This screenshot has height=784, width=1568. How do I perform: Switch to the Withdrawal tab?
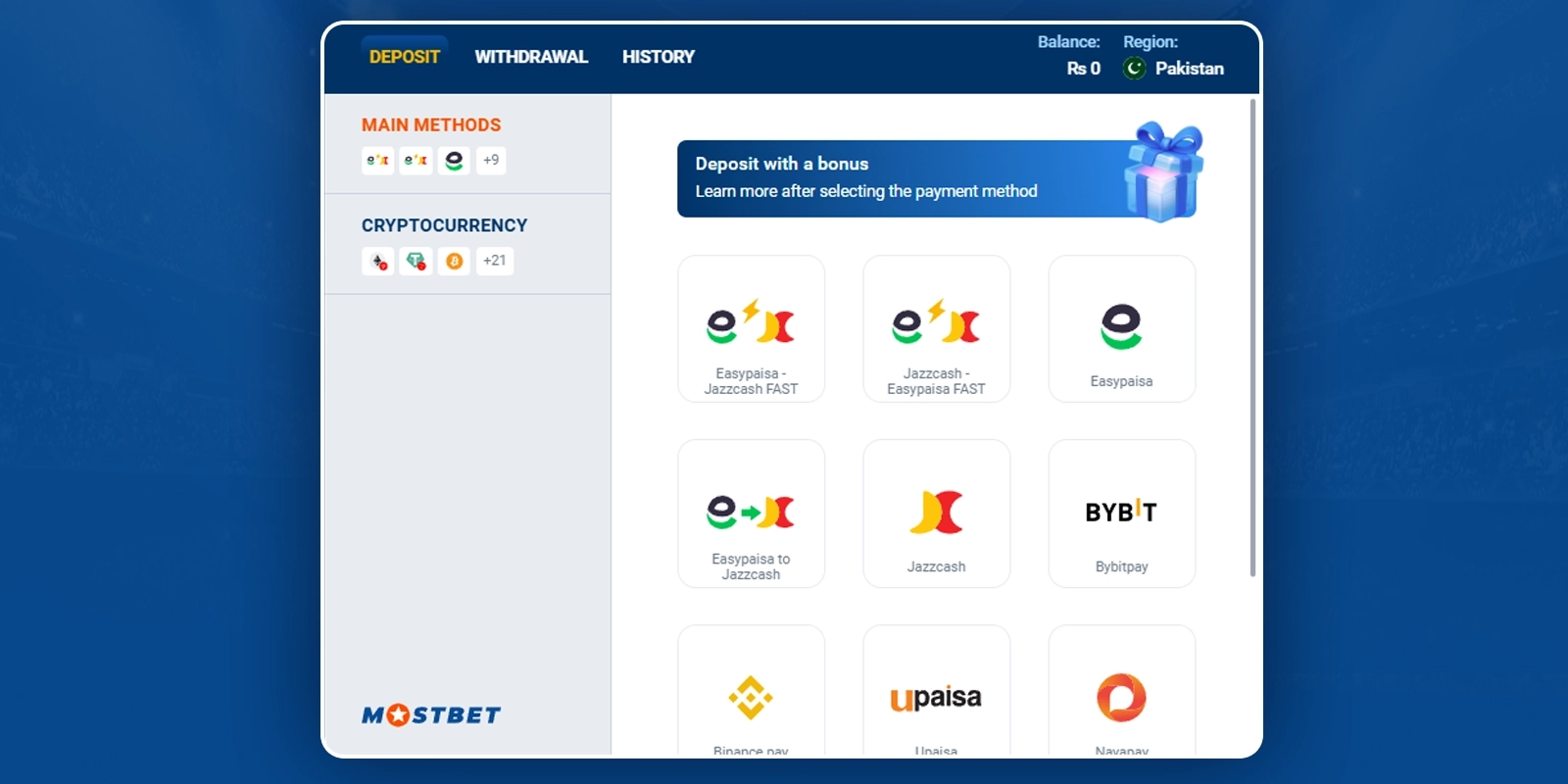click(x=531, y=57)
